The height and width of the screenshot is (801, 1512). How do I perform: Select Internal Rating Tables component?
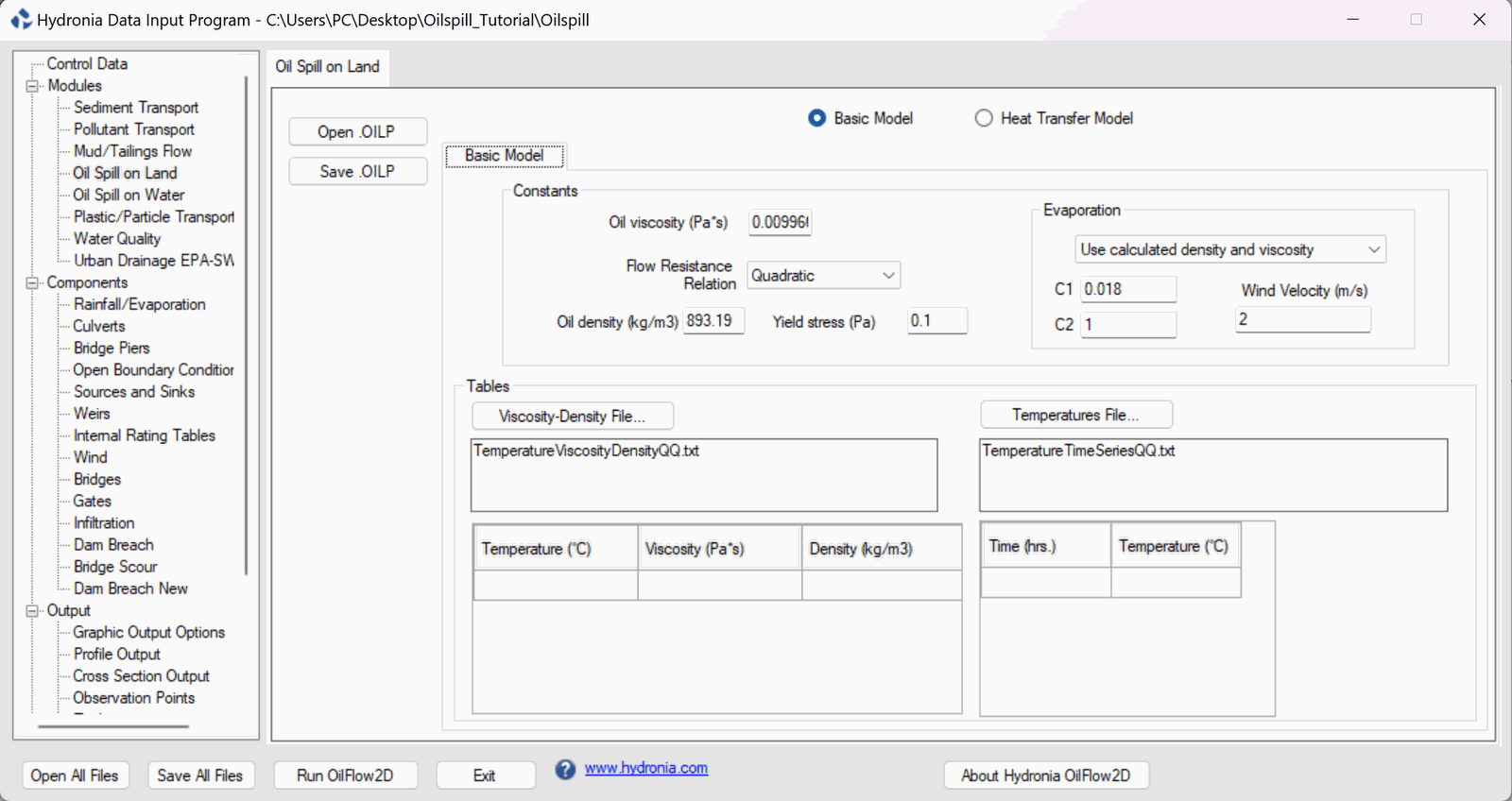pos(145,435)
